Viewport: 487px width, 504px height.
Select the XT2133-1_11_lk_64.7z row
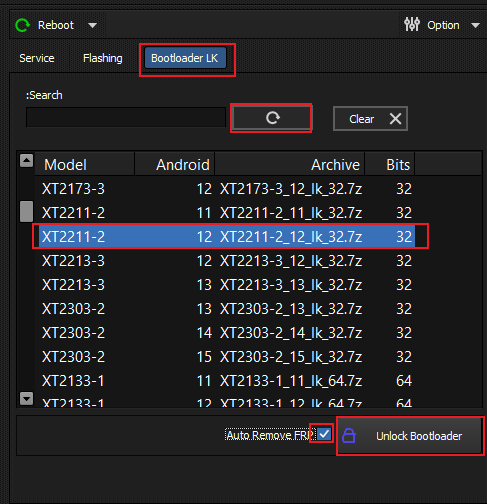(x=227, y=381)
